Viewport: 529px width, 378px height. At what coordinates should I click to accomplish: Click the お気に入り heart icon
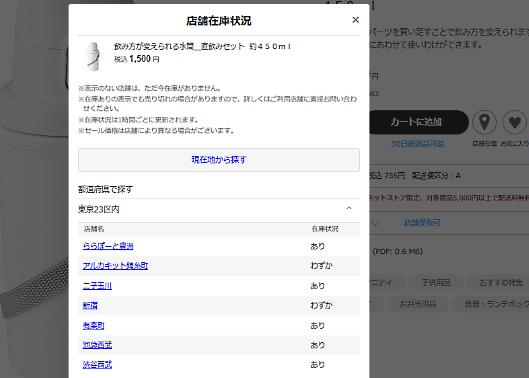(514, 122)
